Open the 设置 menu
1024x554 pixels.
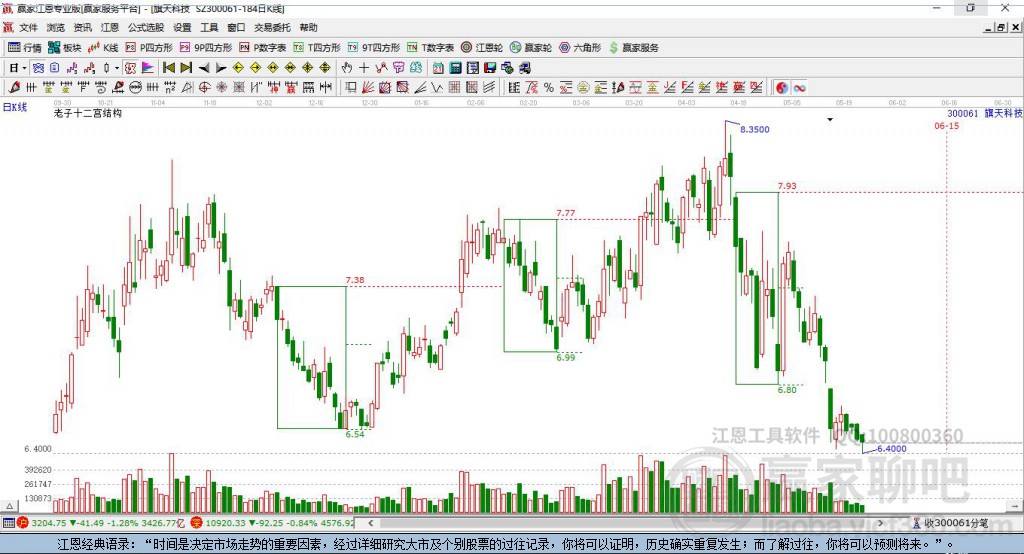[x=182, y=27]
